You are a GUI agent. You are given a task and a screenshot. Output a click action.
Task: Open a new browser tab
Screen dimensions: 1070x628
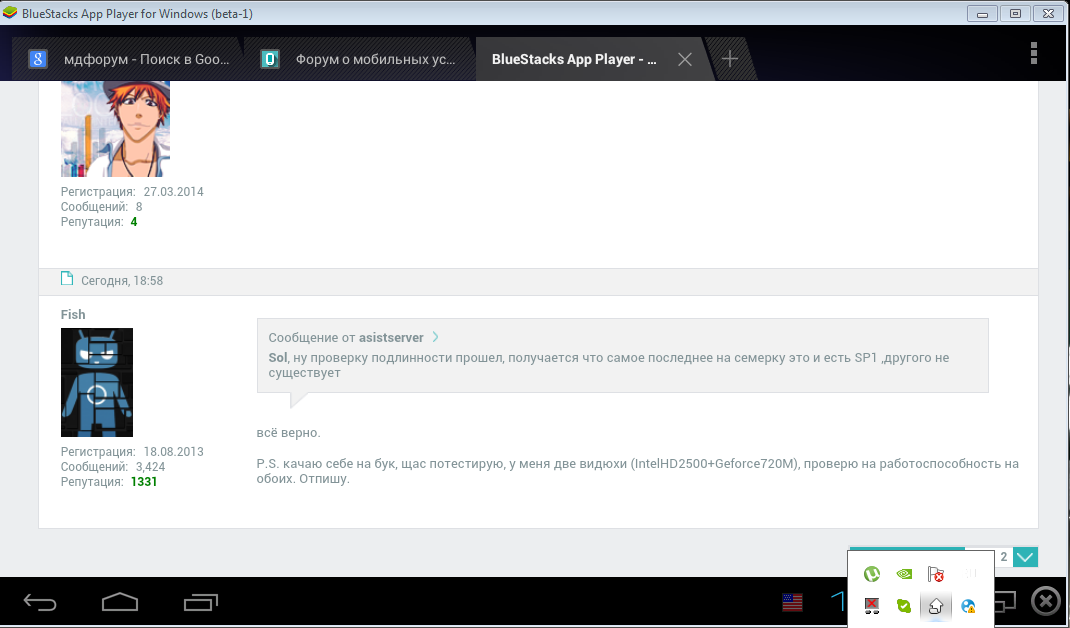pyautogui.click(x=730, y=59)
